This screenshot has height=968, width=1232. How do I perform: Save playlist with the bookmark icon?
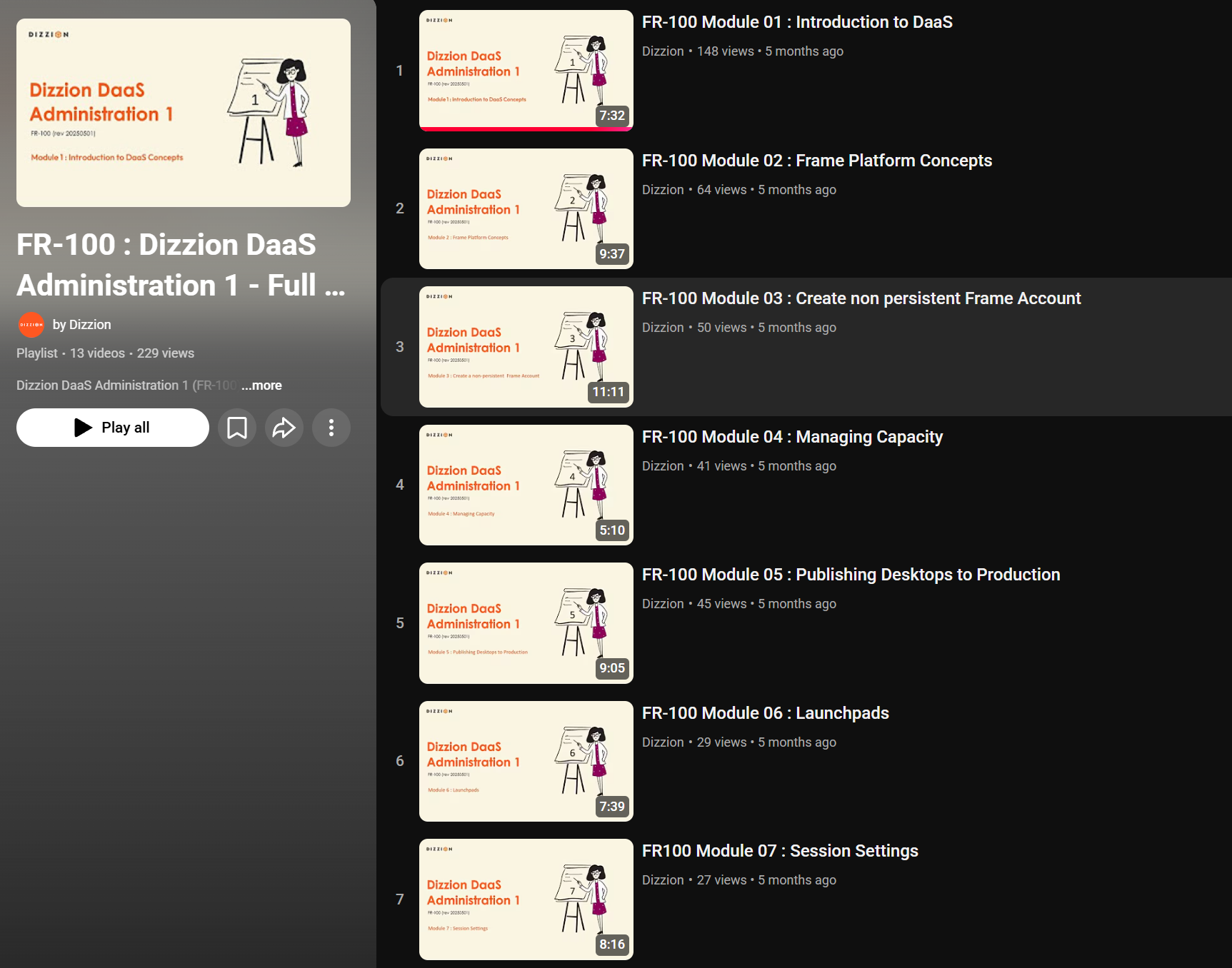[237, 428]
